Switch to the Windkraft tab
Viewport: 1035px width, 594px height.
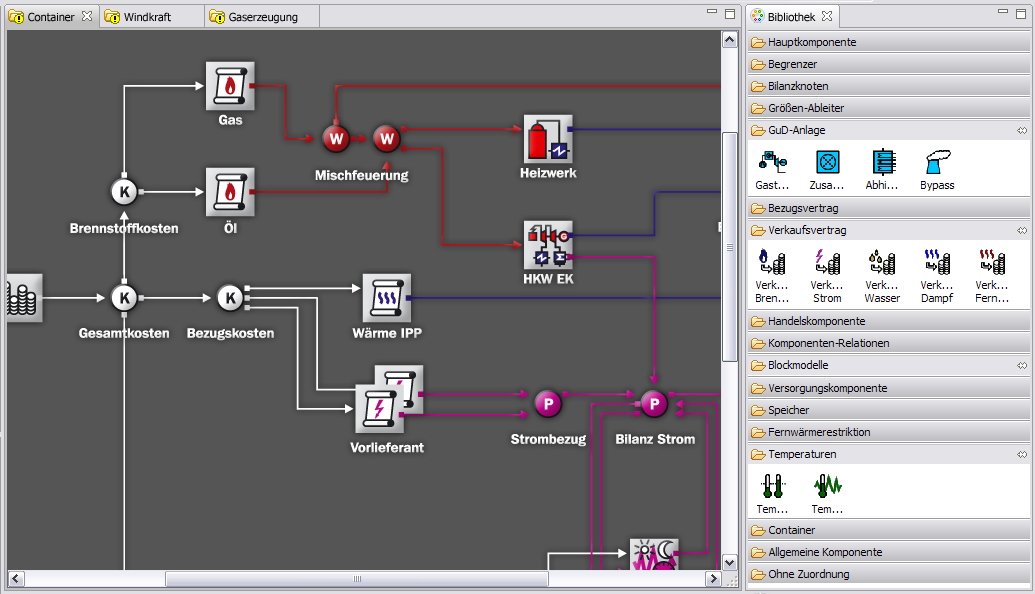(x=147, y=17)
